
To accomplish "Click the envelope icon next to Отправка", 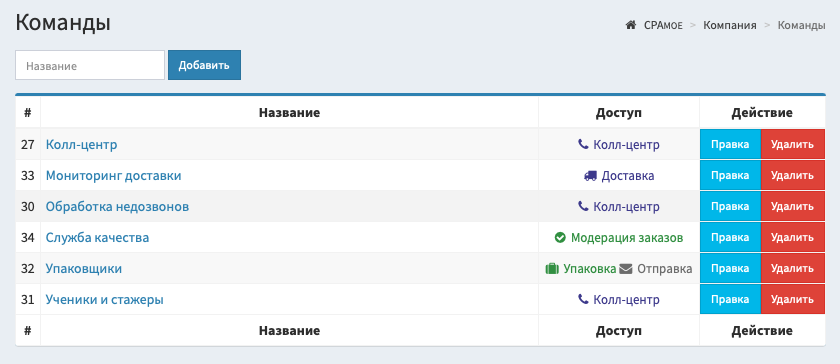I will point(626,269).
